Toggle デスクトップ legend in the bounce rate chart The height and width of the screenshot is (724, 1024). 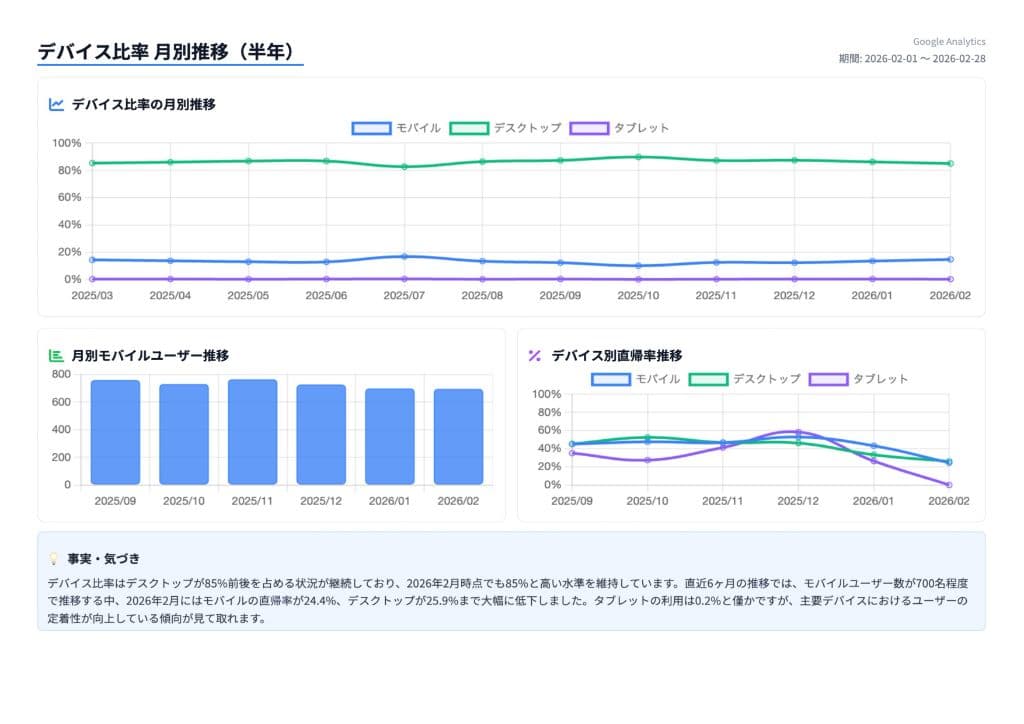pyautogui.click(x=746, y=379)
